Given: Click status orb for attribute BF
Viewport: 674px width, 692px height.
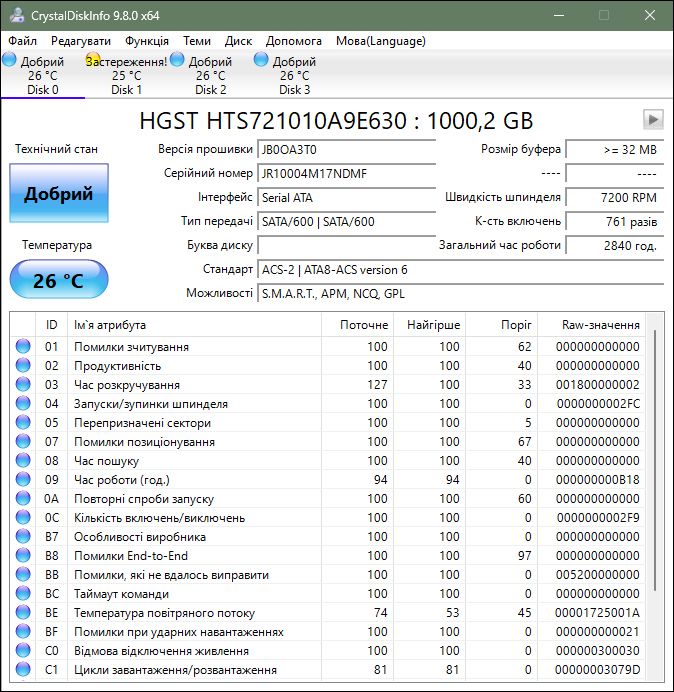Looking at the screenshot, I should [23, 631].
